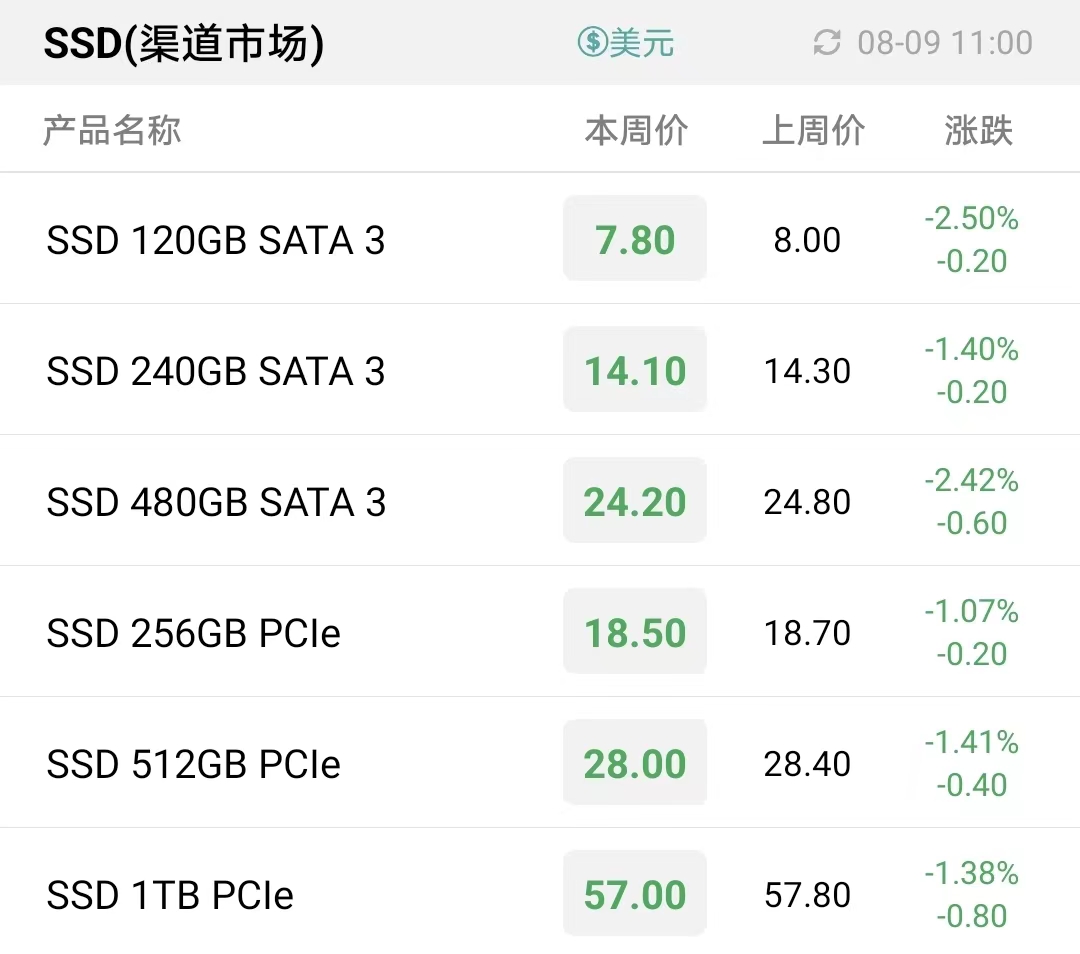Click the 产品名称 column header
Image resolution: width=1080 pixels, height=954 pixels.
112,130
